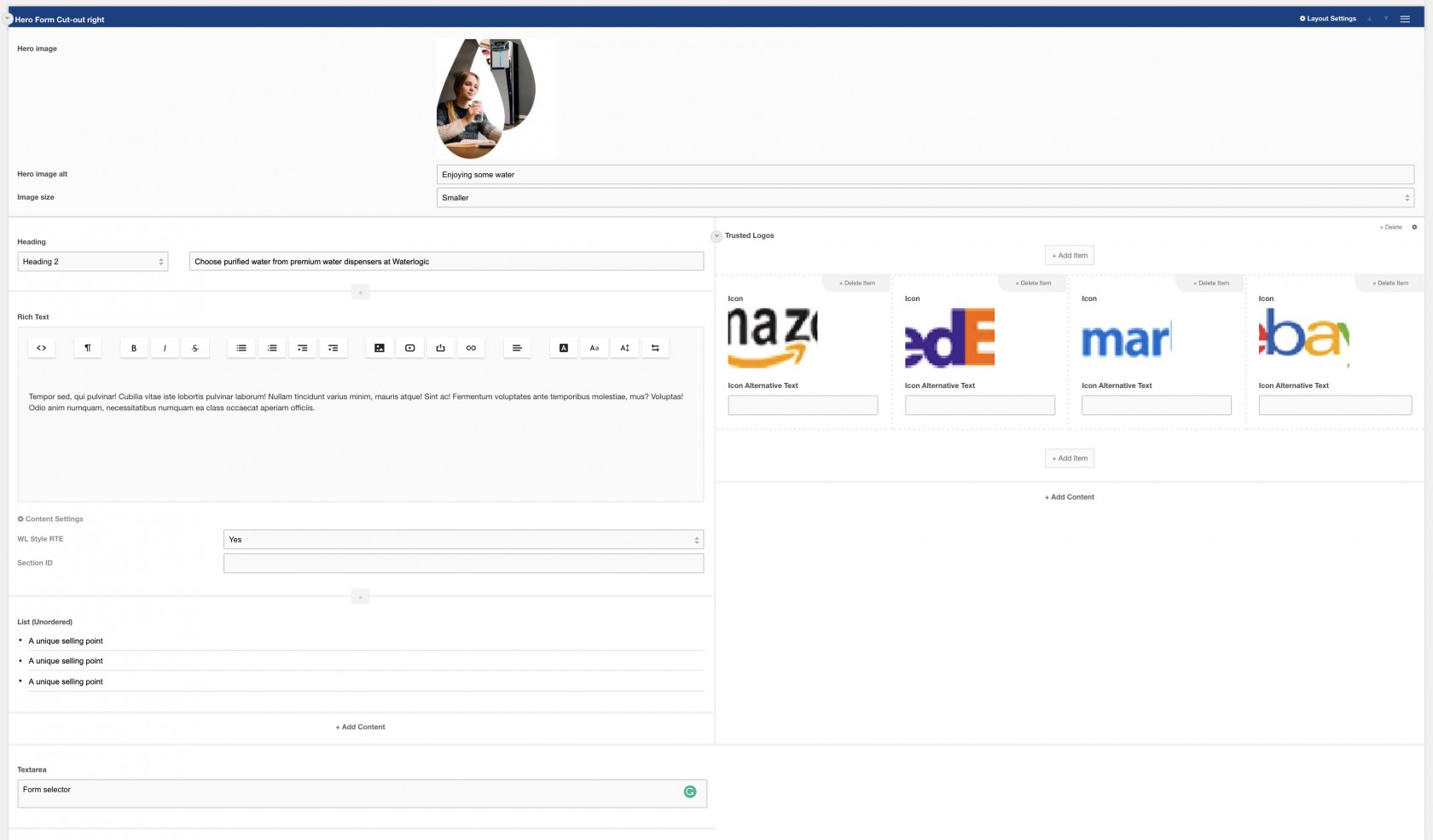1433x840 pixels.
Task: Open text alignment options
Action: coord(517,348)
